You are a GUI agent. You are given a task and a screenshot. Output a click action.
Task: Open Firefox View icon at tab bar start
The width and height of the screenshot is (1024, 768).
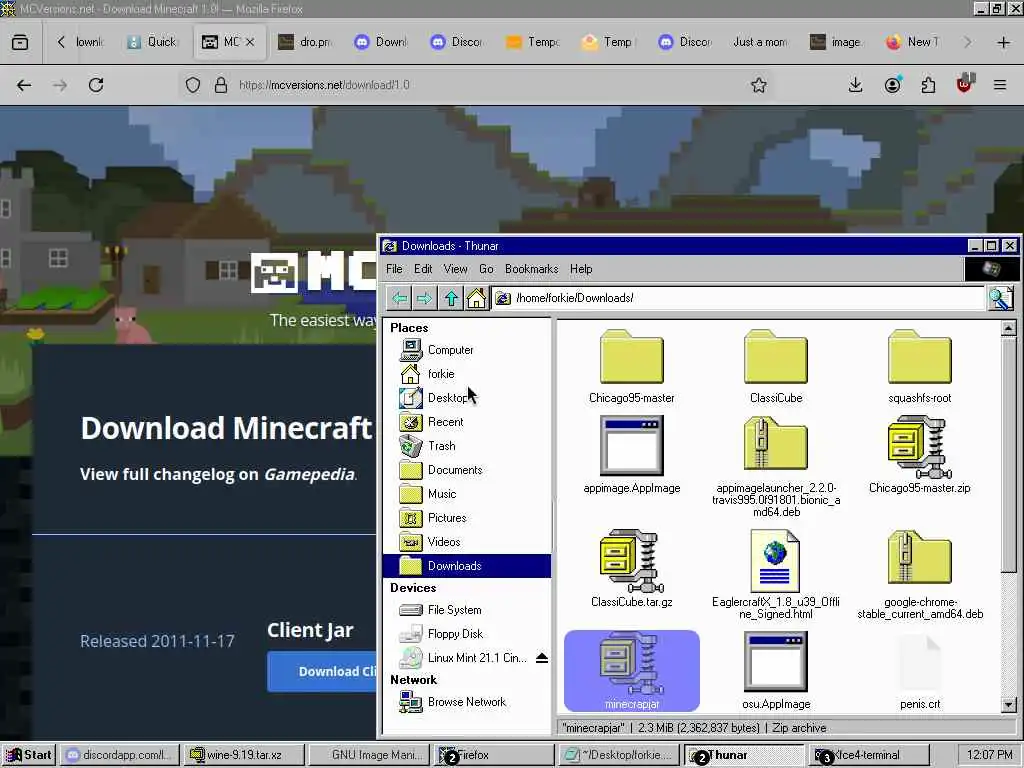coord(20,42)
